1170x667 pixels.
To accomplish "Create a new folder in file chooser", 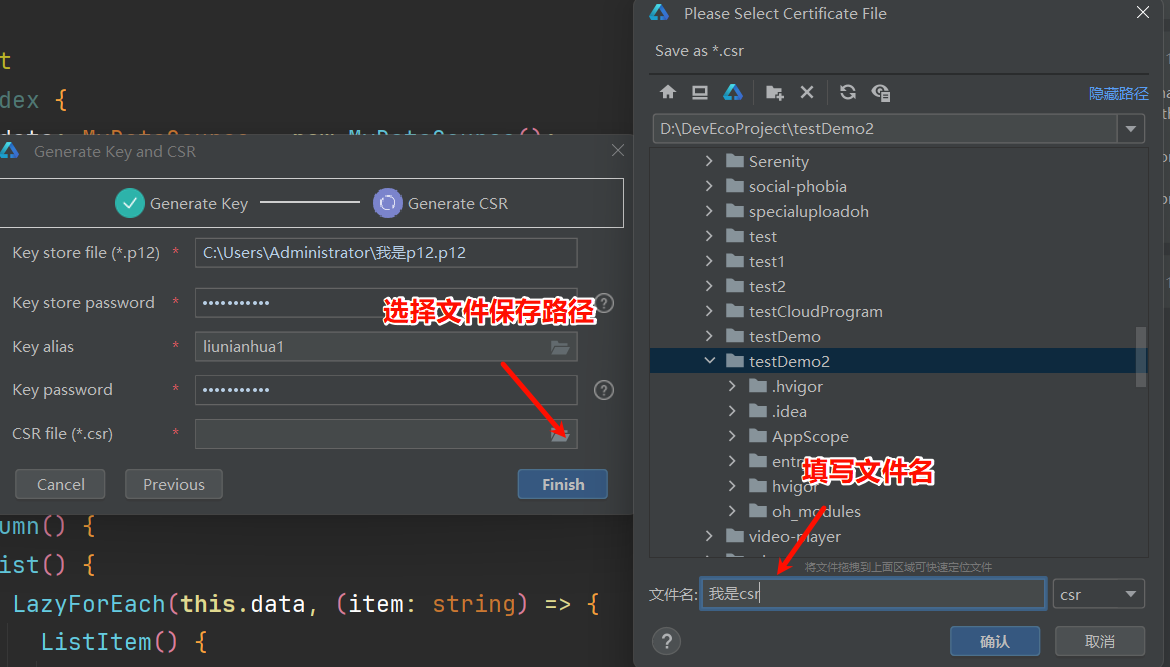I will (775, 93).
